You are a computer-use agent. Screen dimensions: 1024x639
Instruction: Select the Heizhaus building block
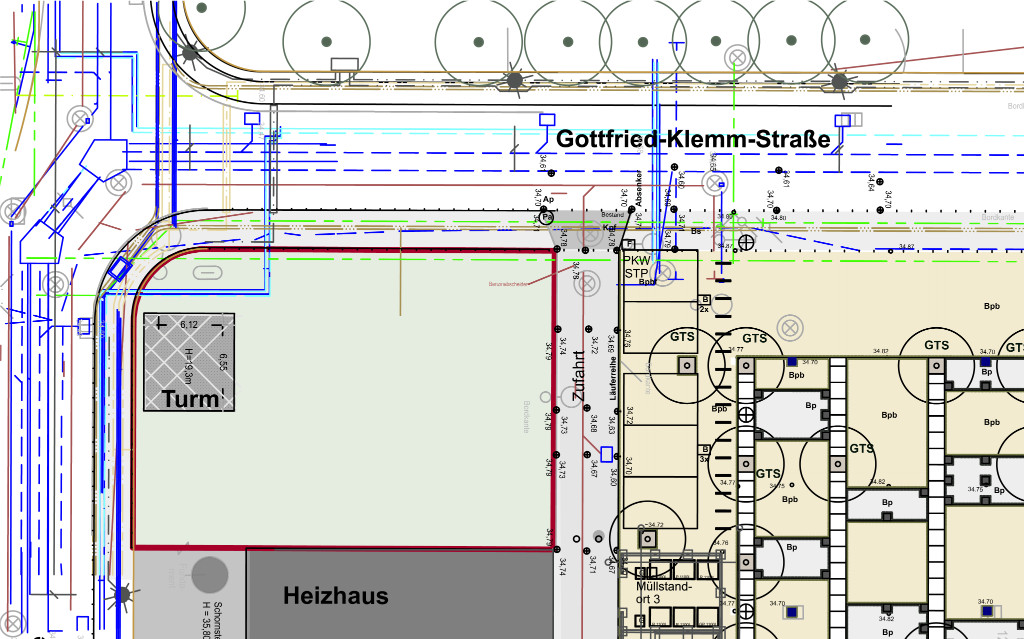[x=400, y=595]
